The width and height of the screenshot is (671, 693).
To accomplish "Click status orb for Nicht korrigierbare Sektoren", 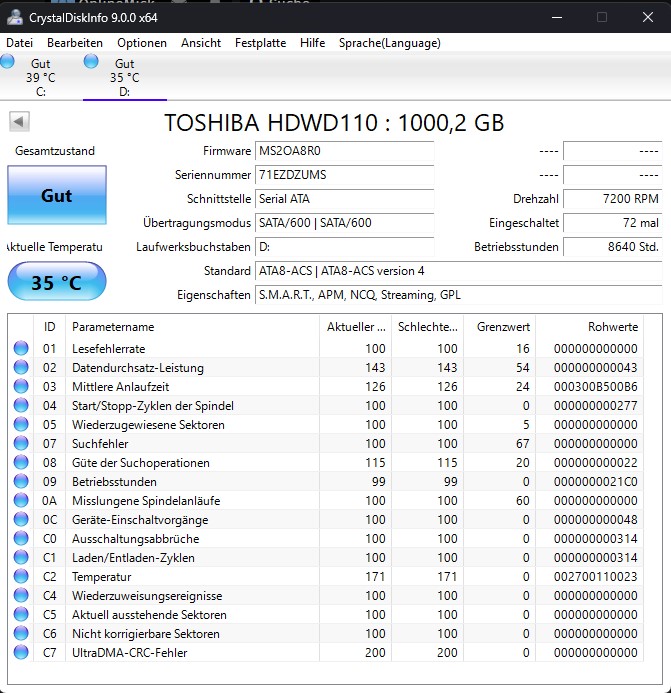I will point(21,633).
